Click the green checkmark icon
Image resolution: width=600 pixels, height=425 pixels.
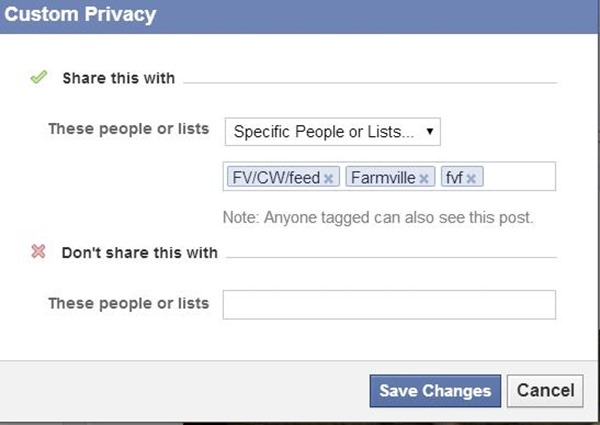point(39,77)
